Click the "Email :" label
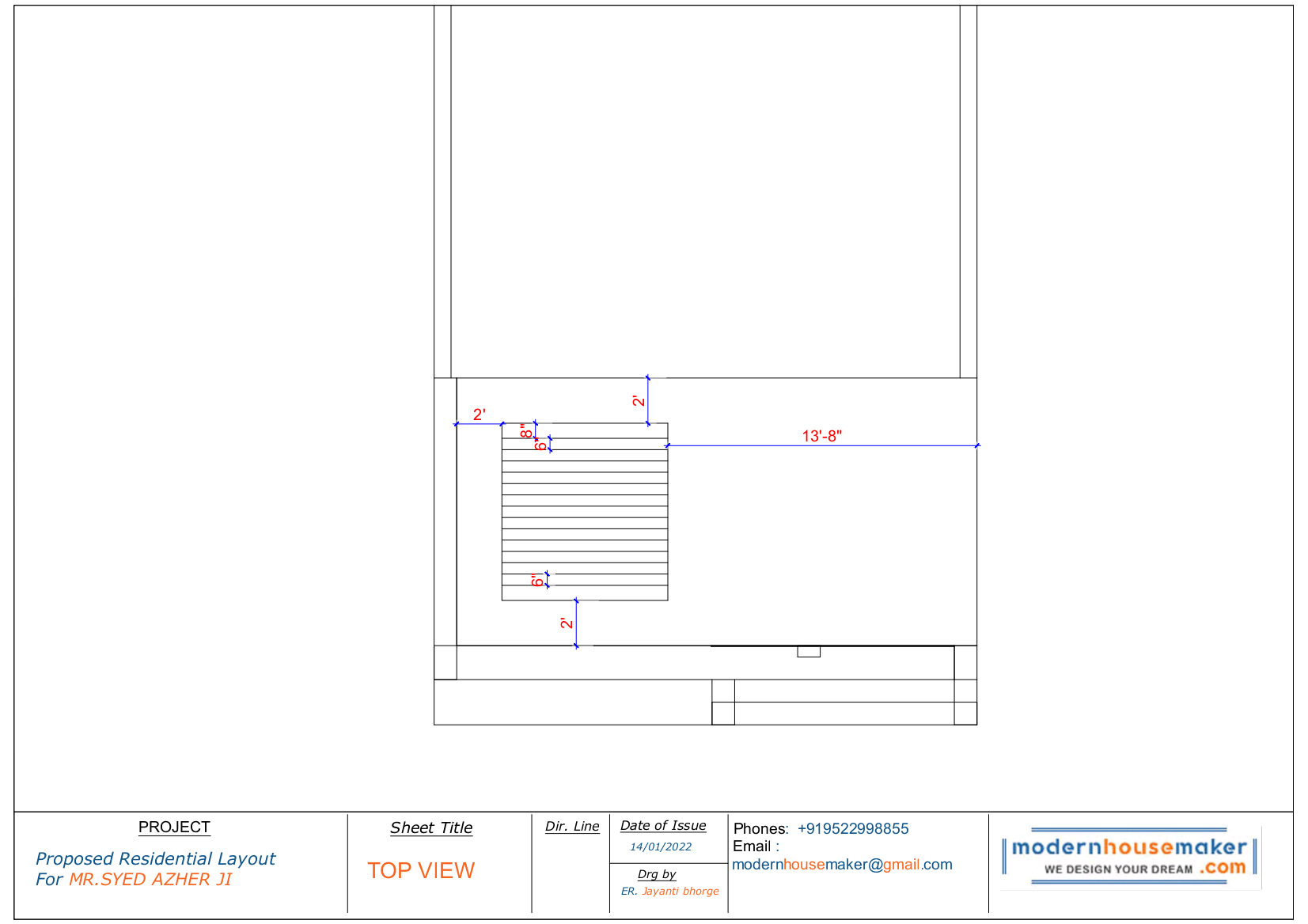 click(x=756, y=846)
